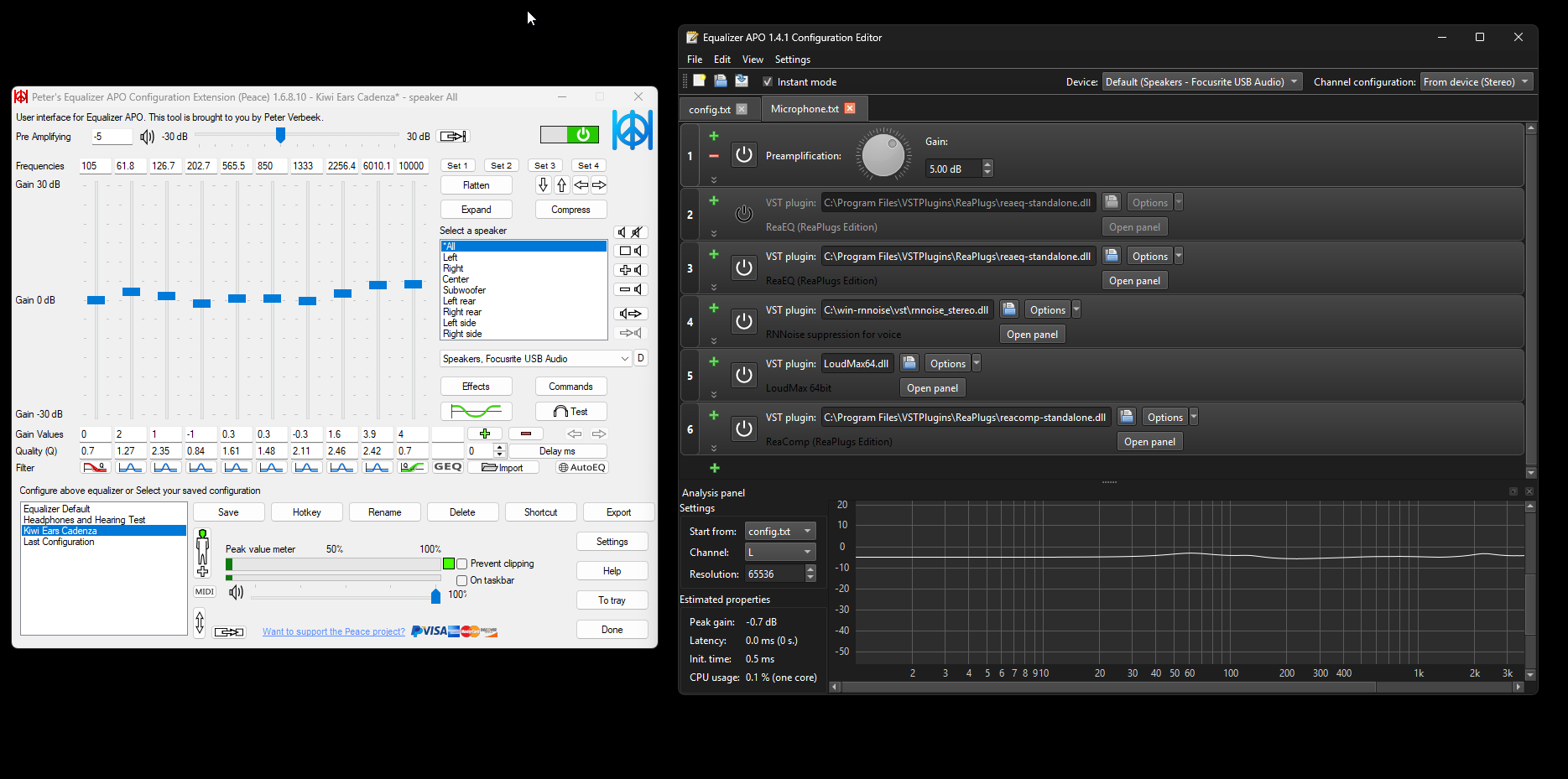Open panel for ReaComp plugin
This screenshot has width=1568, height=779.
1149,442
